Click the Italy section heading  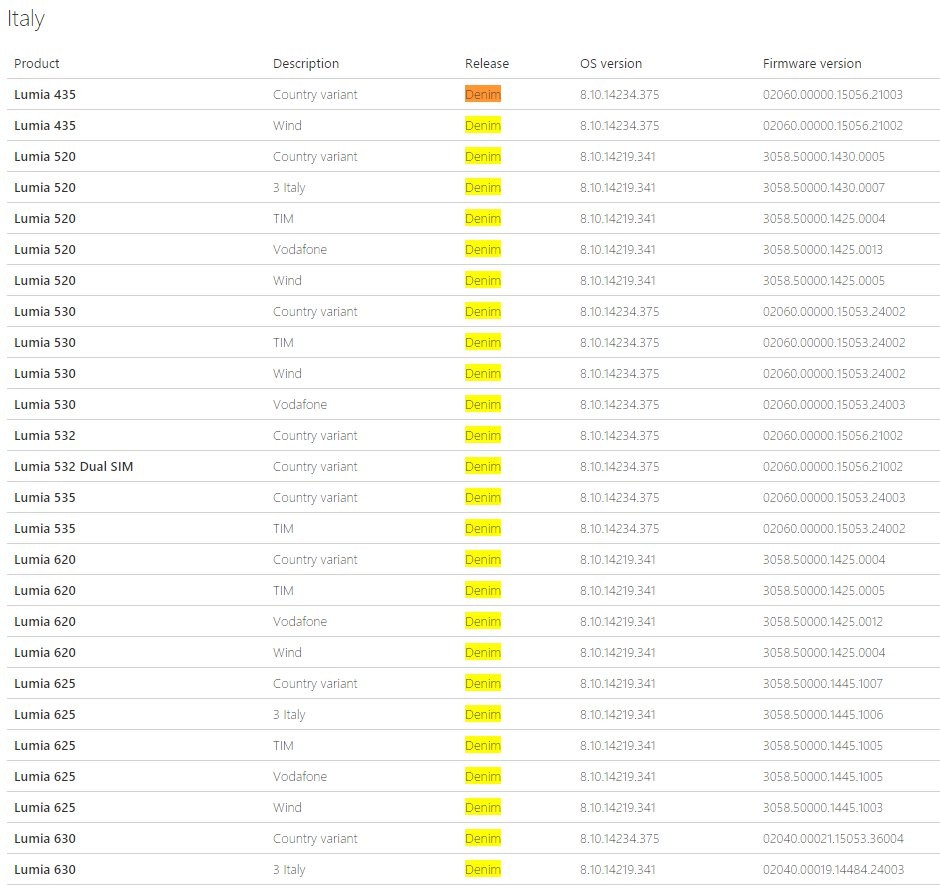[x=26, y=19]
